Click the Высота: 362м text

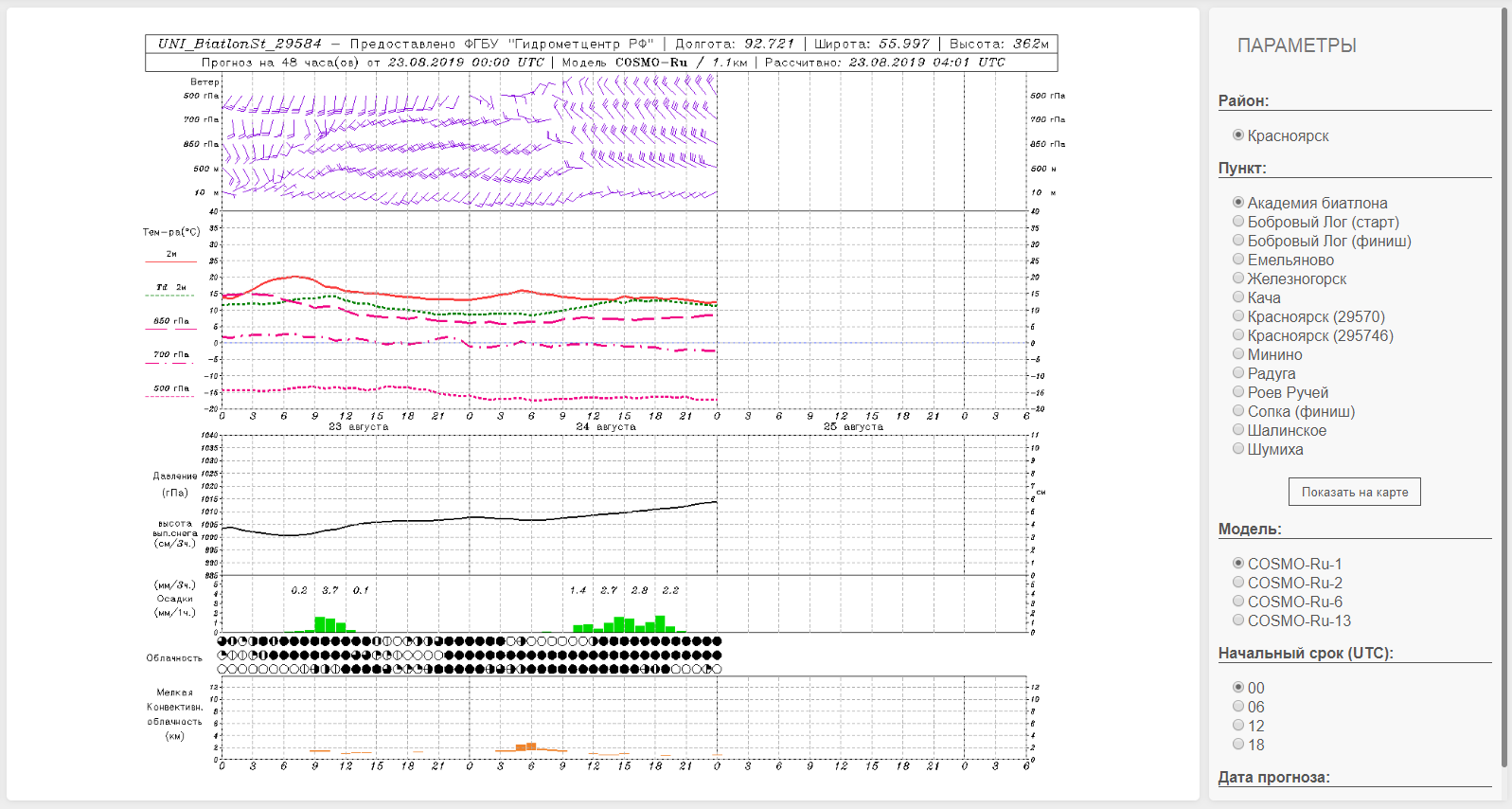coord(999,44)
